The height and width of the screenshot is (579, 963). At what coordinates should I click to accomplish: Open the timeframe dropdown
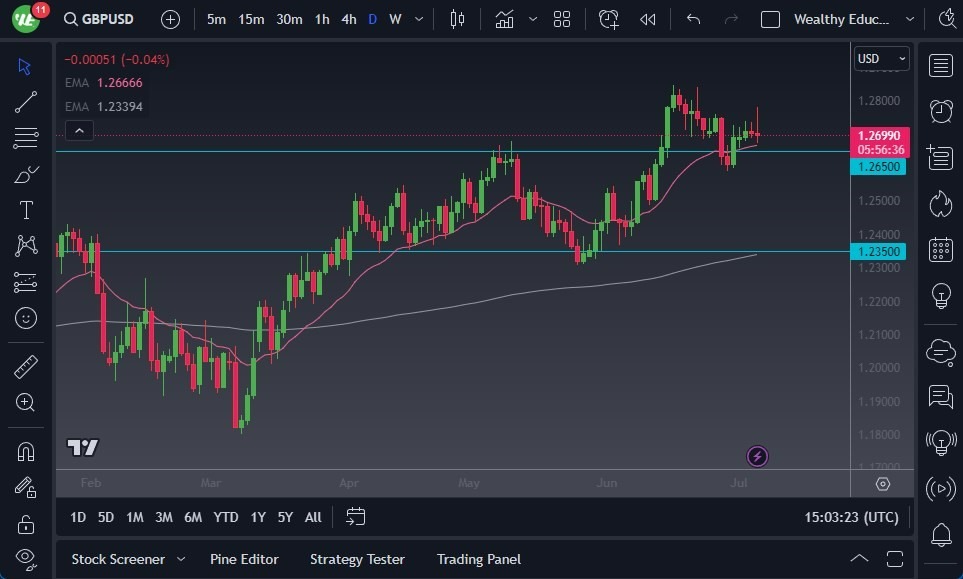[x=418, y=18]
